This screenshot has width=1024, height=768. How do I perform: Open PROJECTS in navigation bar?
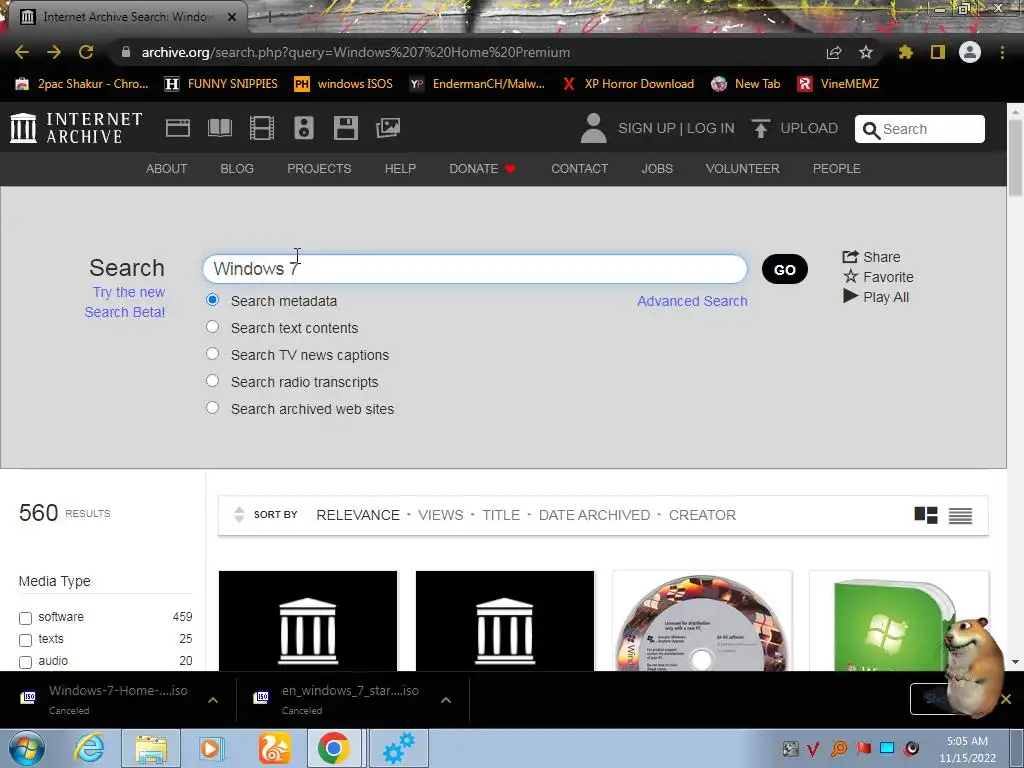click(x=319, y=168)
